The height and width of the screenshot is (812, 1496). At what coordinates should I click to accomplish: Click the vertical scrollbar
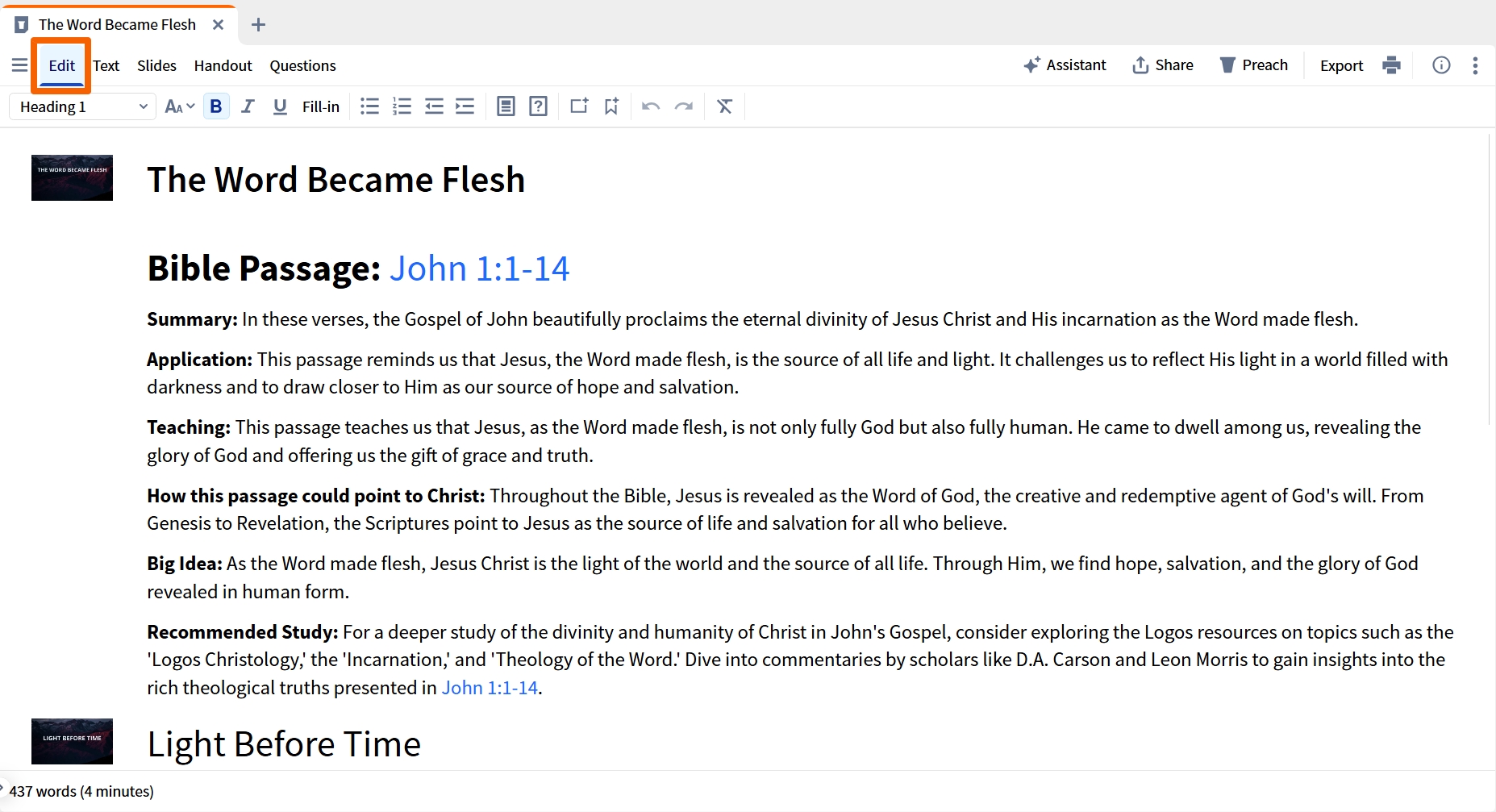point(1490,279)
